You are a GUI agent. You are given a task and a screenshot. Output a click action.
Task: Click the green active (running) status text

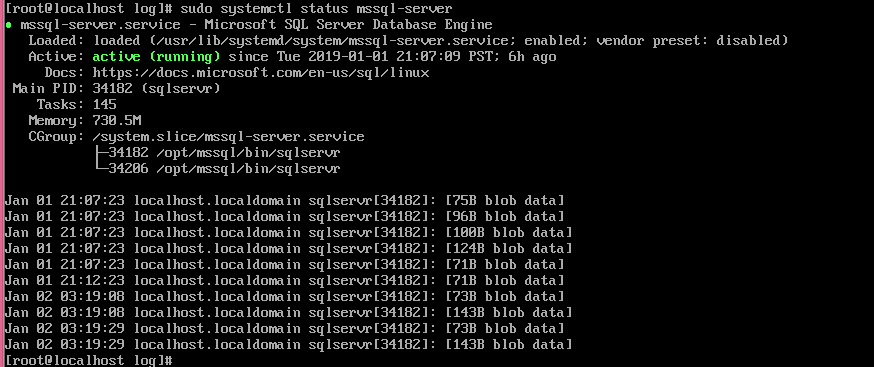pyautogui.click(x=156, y=57)
